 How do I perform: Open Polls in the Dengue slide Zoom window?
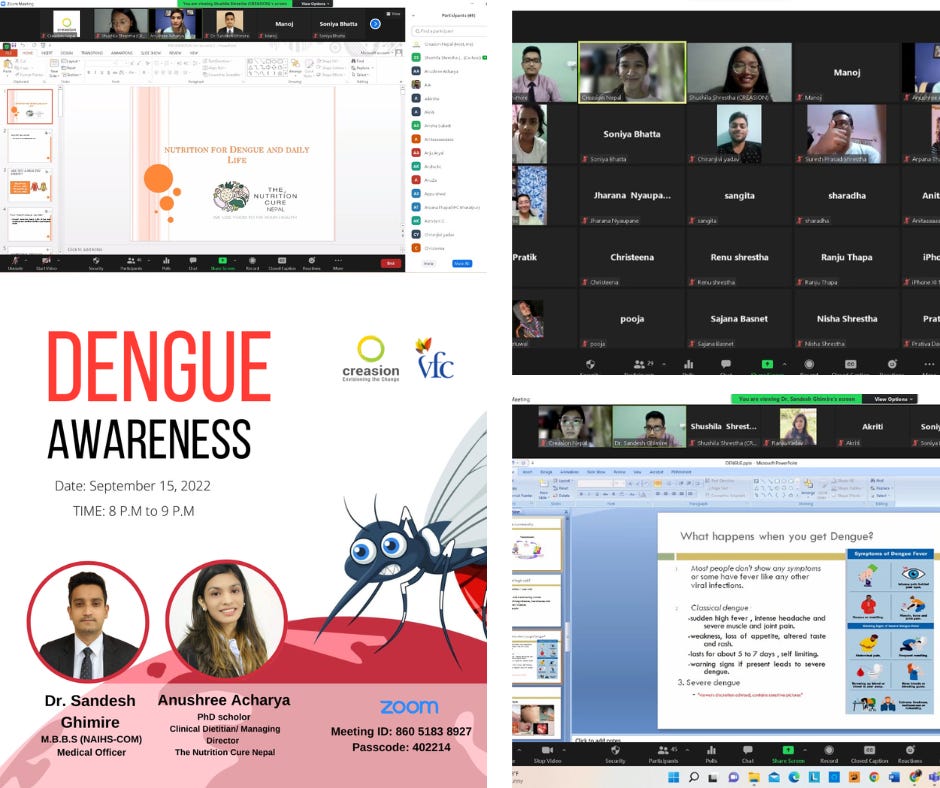[711, 754]
